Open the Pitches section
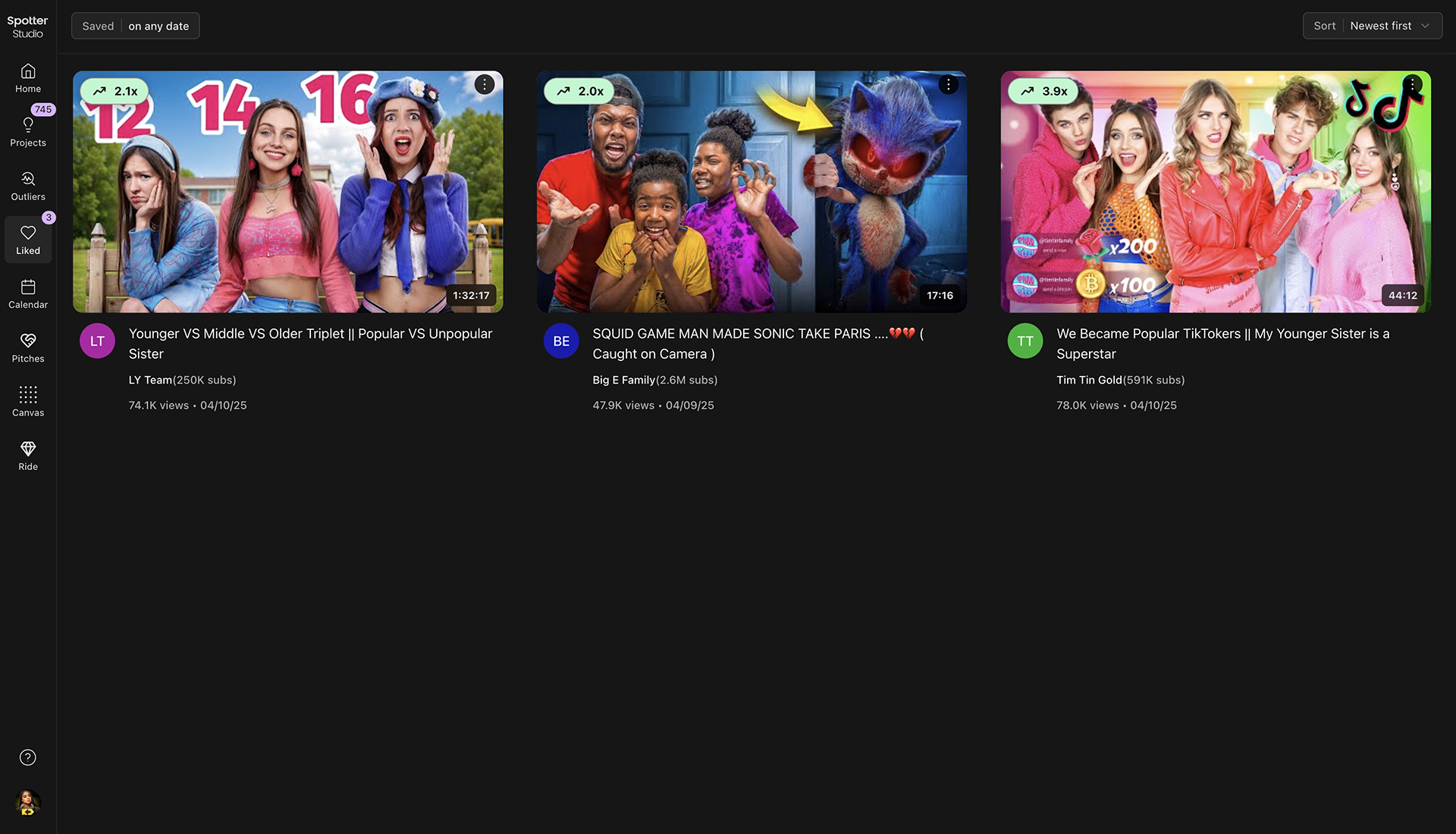The width and height of the screenshot is (1456, 834). click(28, 347)
